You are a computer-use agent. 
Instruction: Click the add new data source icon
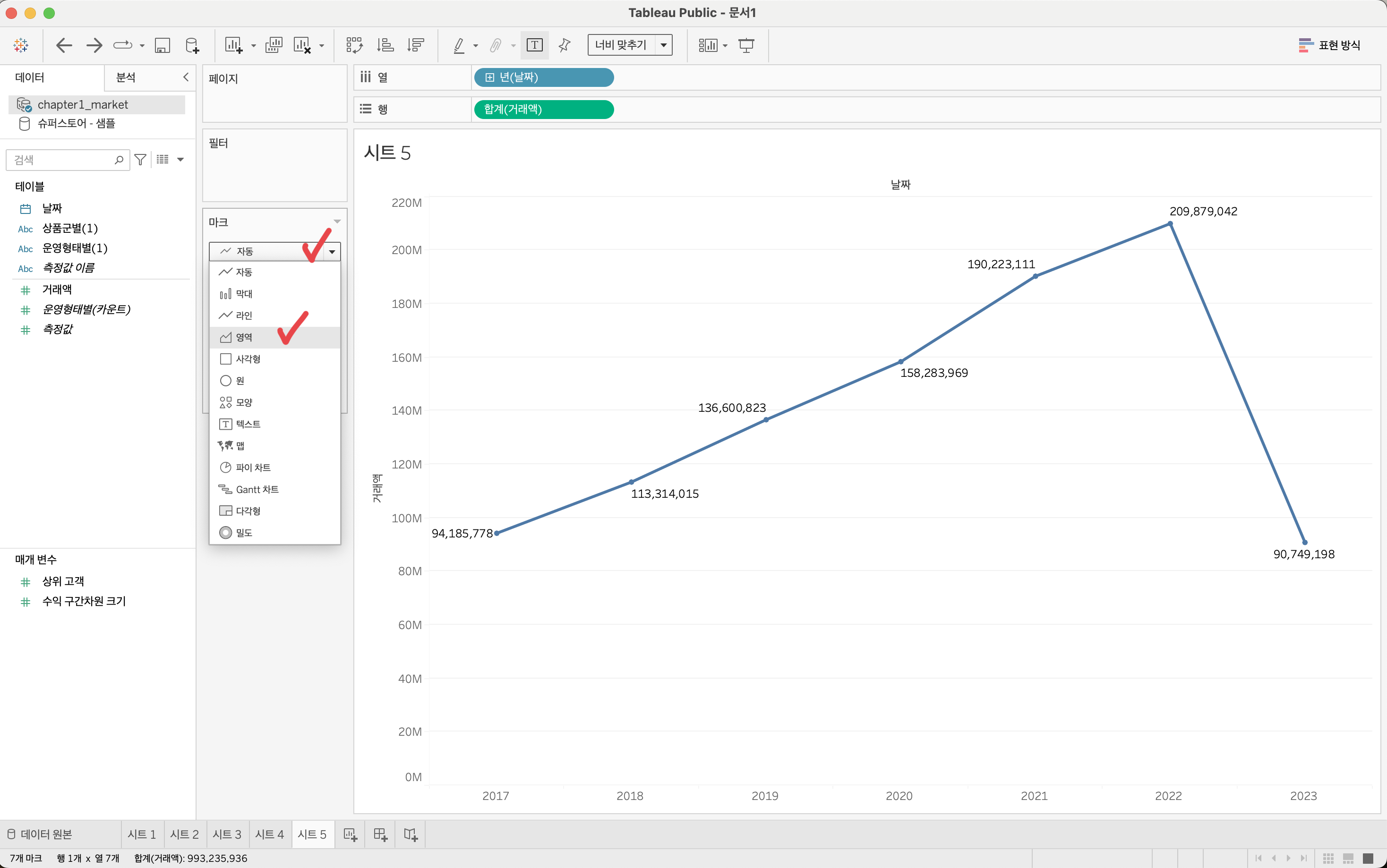tap(192, 45)
